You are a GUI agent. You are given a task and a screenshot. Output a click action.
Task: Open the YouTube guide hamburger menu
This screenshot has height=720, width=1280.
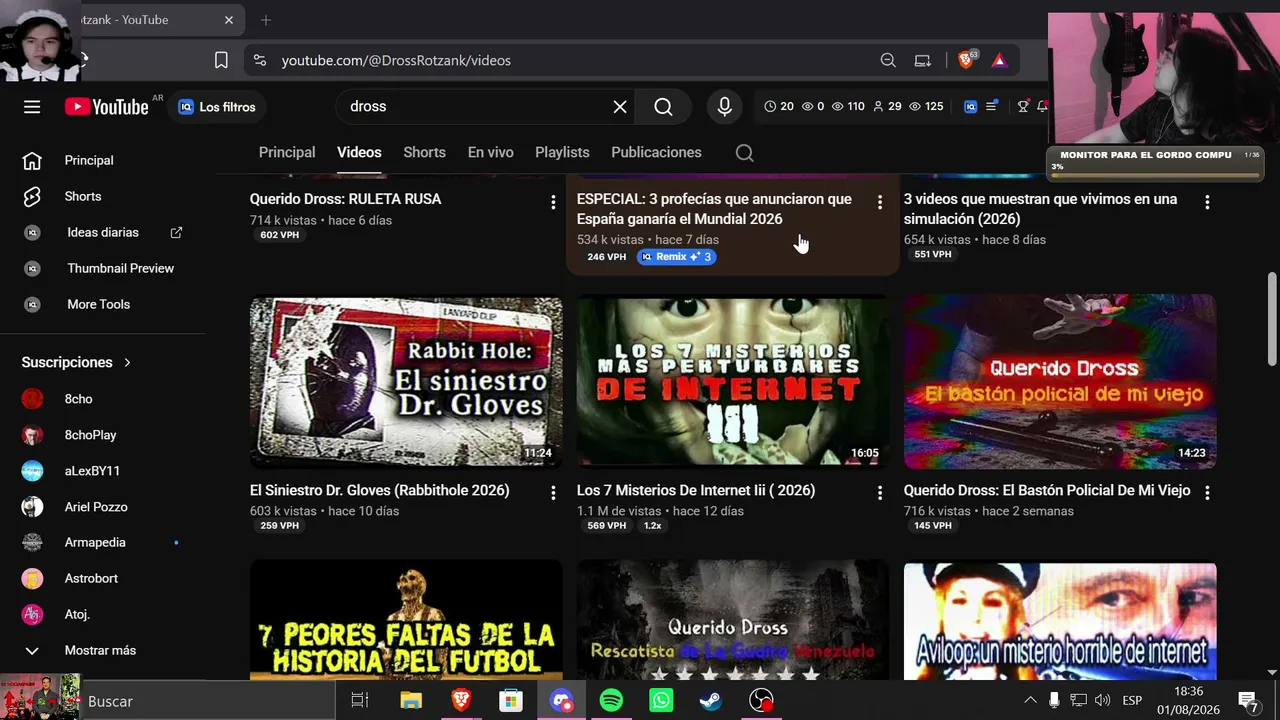tap(32, 107)
